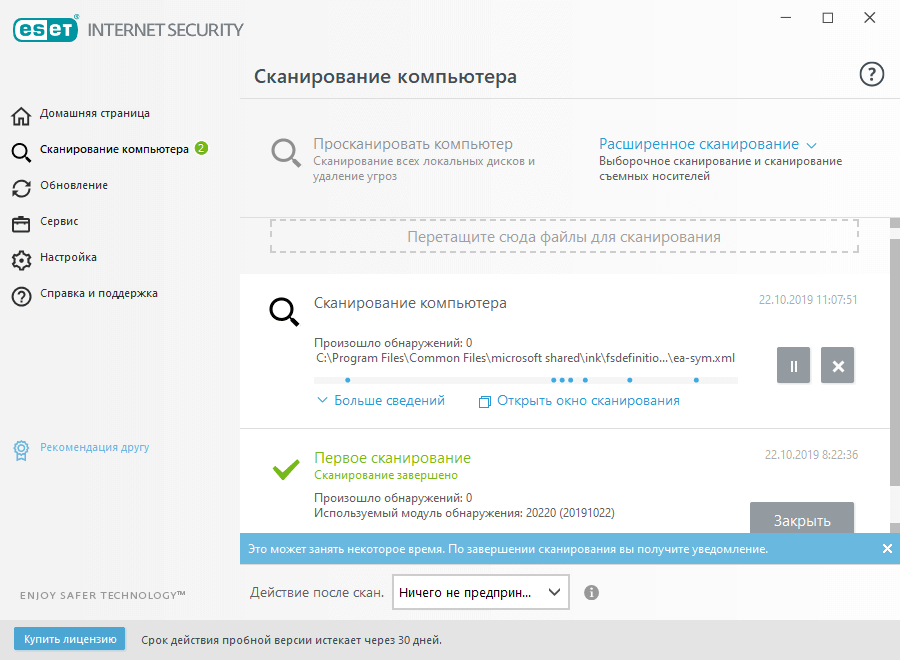This screenshot has width=900, height=660.
Task: Open Настройка section
Action: pyautogui.click(x=68, y=257)
